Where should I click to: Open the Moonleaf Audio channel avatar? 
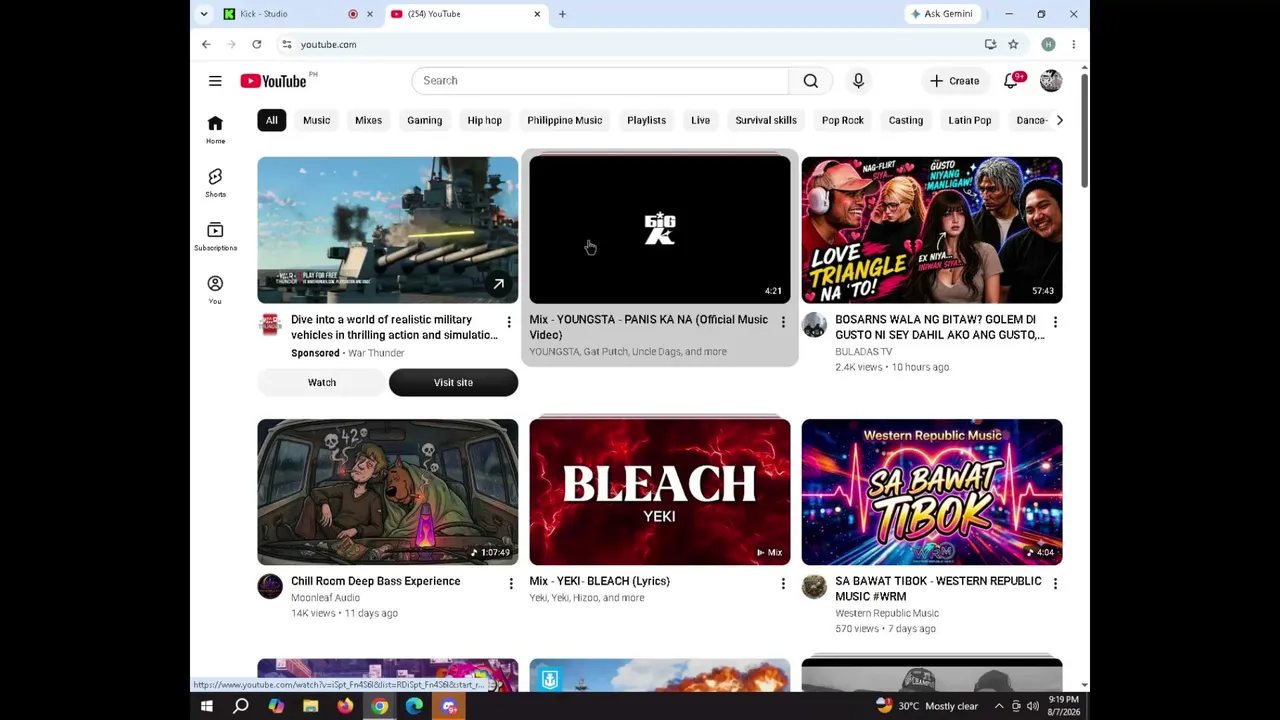(x=270, y=587)
